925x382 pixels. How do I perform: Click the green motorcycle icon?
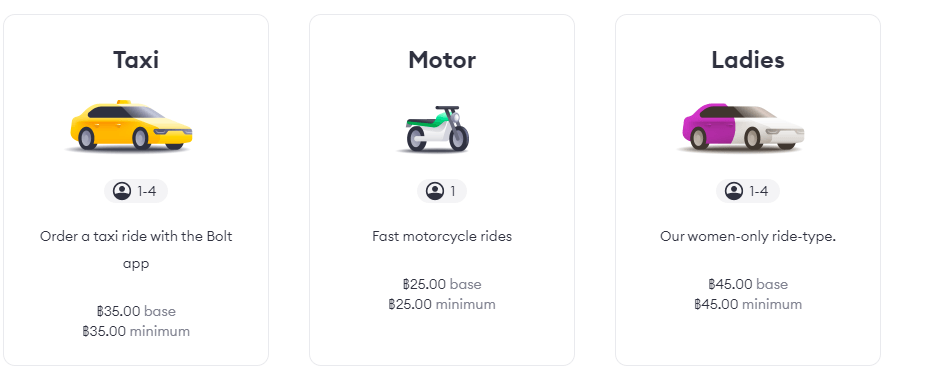tap(437, 129)
